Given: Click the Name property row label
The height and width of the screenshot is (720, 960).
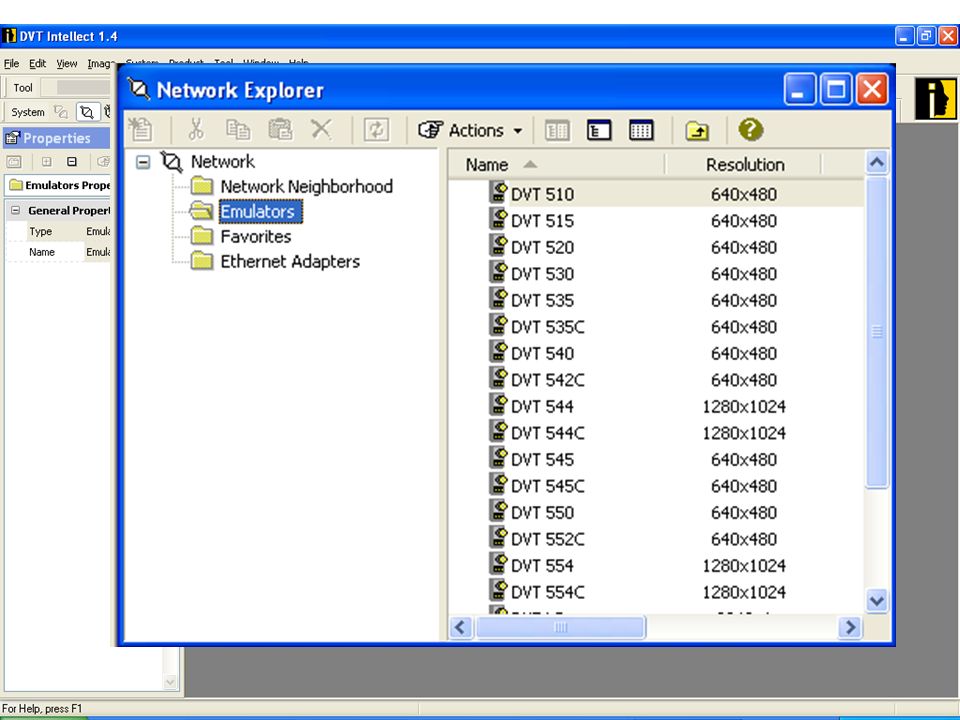Looking at the screenshot, I should 42,252.
